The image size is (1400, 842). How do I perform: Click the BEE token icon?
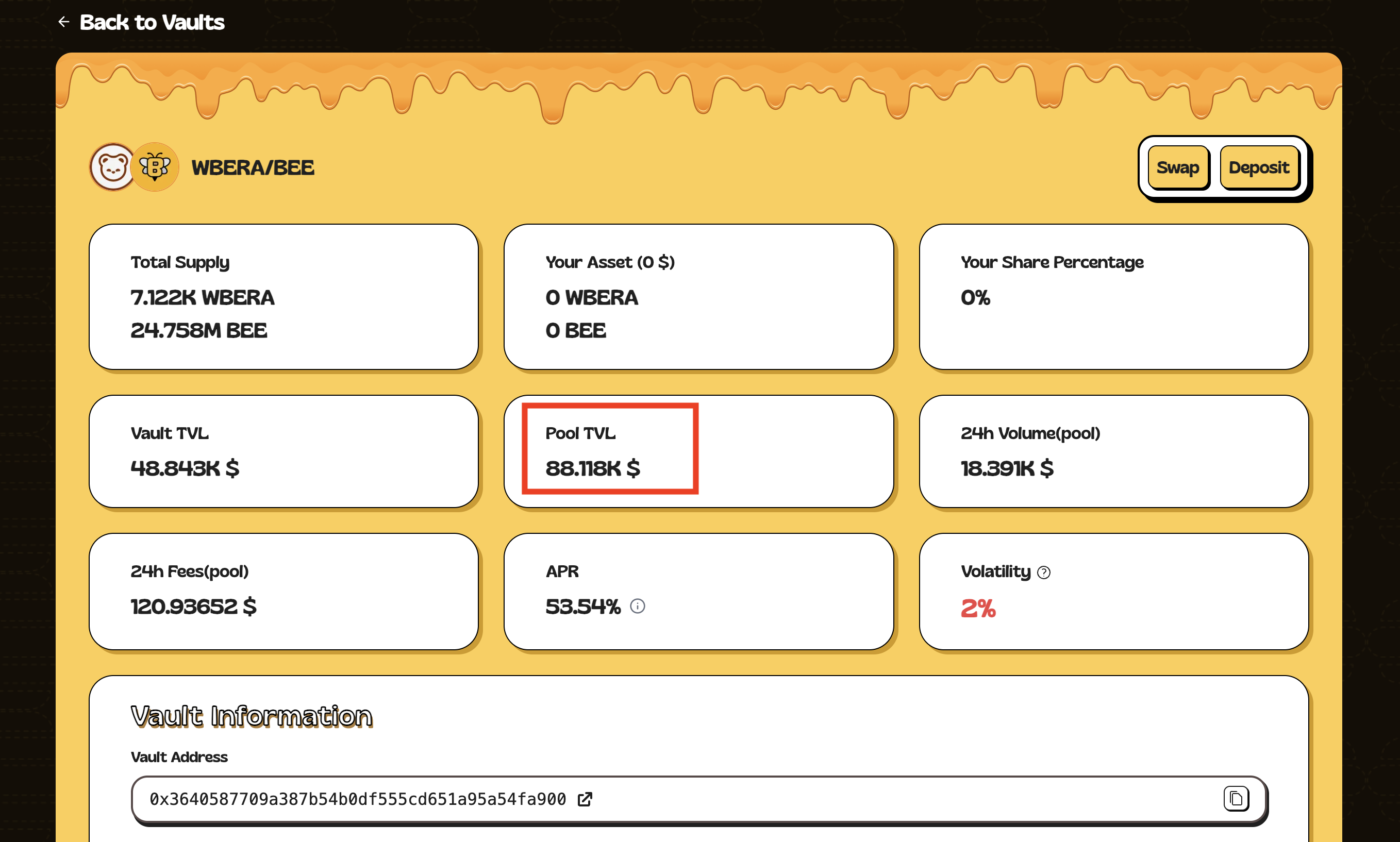coord(155,167)
